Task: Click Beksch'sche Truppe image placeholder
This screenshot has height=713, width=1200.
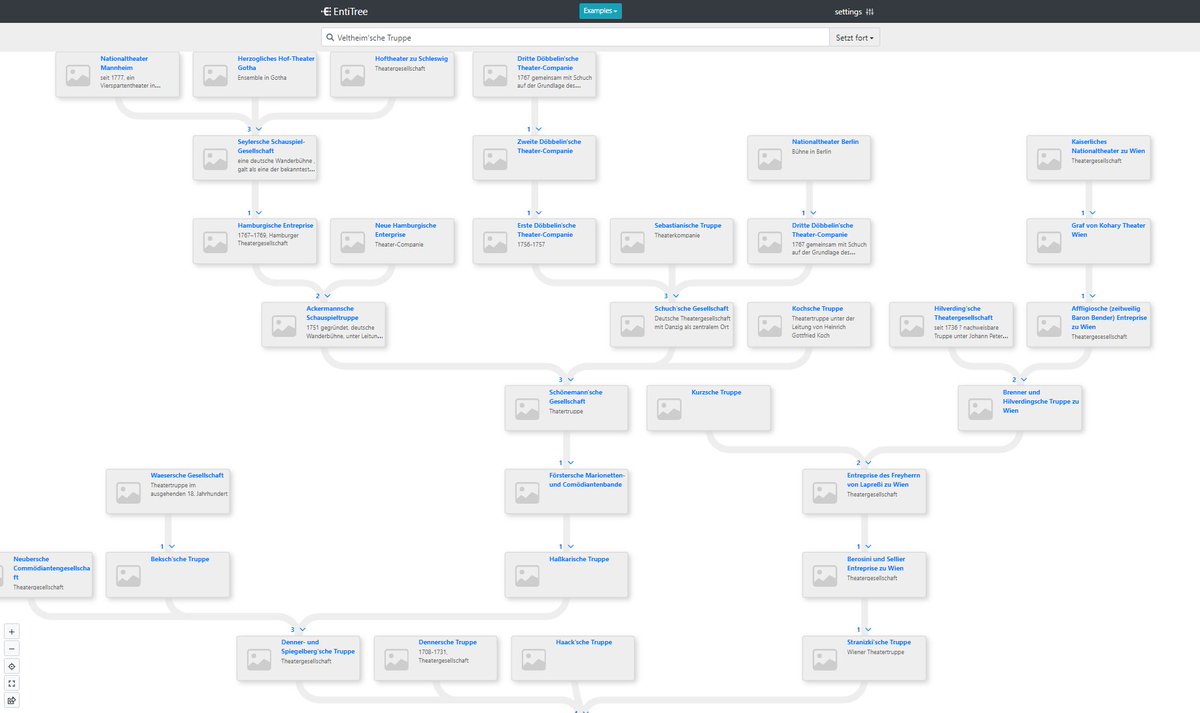Action: pyautogui.click(x=128, y=575)
